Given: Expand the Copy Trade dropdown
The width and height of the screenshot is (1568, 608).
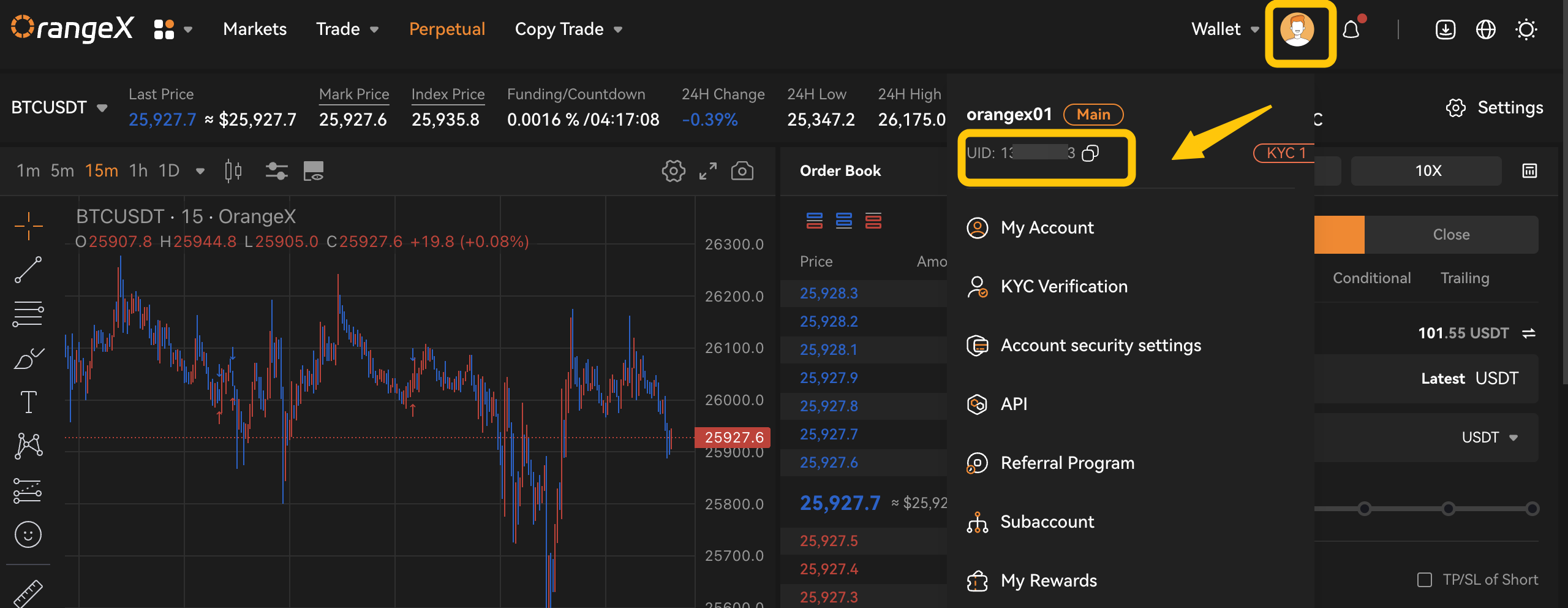Looking at the screenshot, I should coord(618,29).
